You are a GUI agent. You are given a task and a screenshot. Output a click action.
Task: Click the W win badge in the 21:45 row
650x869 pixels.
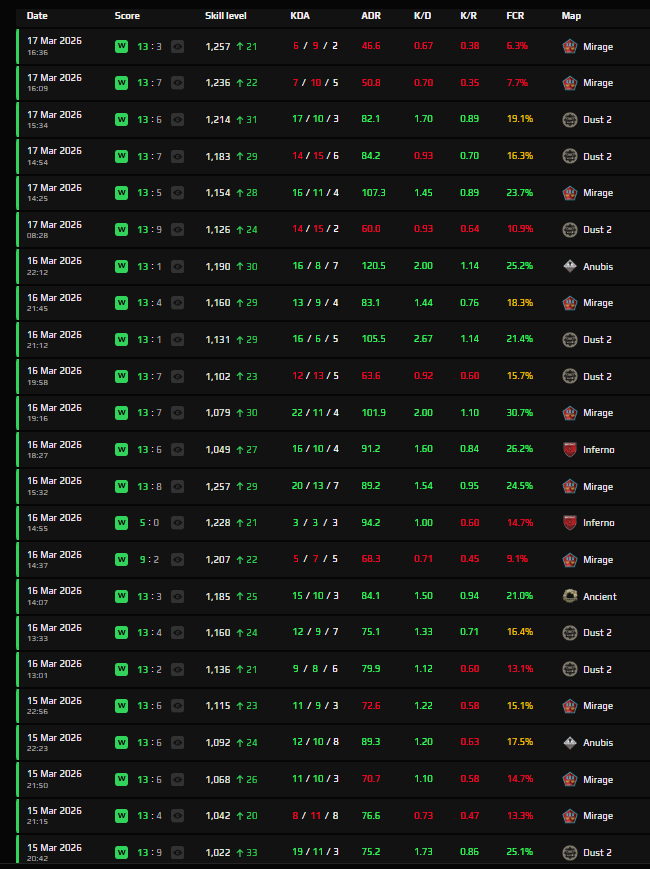coord(121,303)
